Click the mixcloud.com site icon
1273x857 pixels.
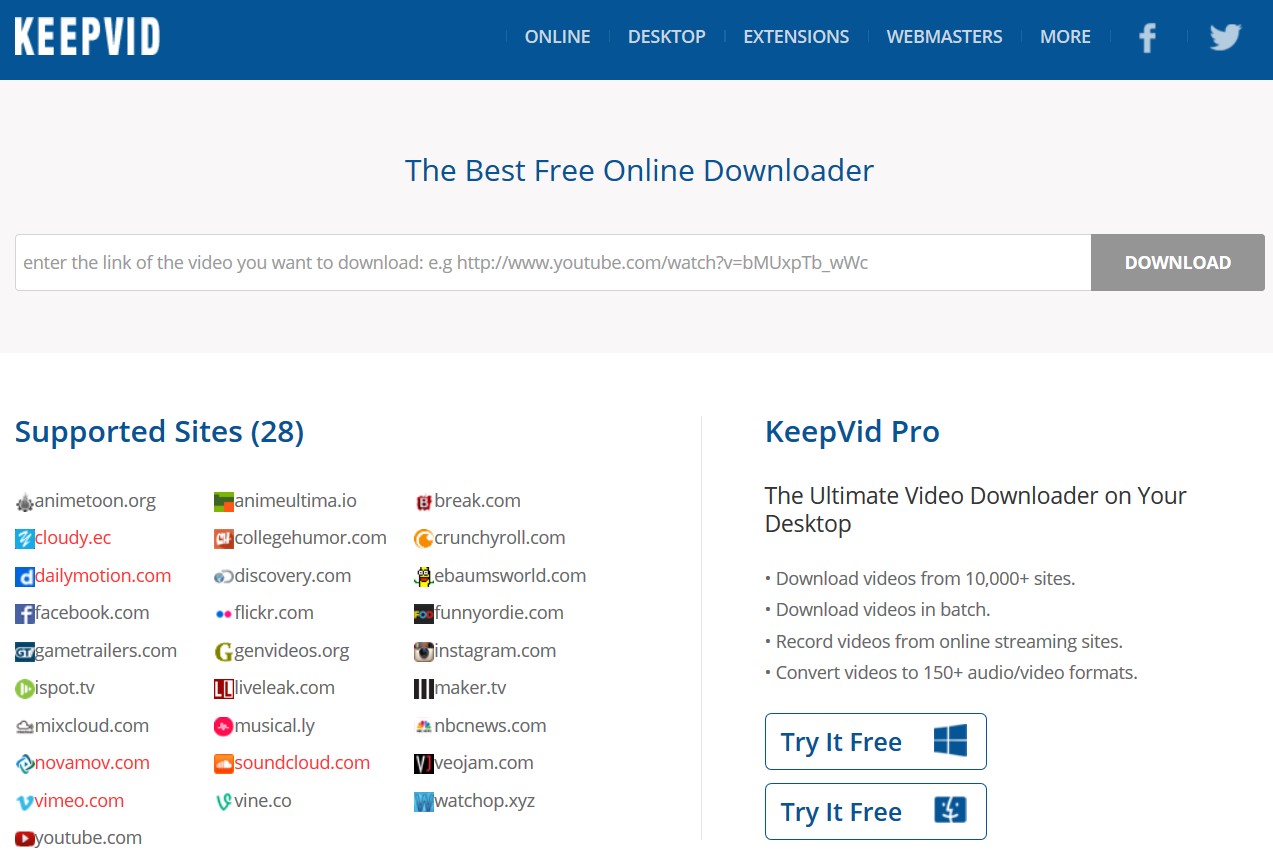pyautogui.click(x=25, y=727)
